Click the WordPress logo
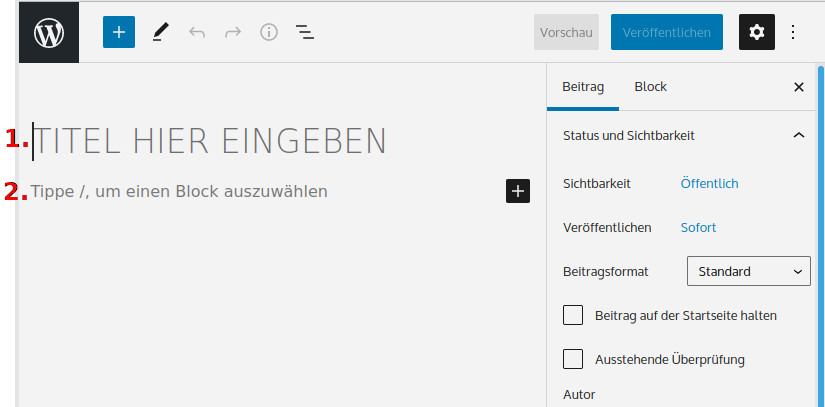 click(x=49, y=33)
